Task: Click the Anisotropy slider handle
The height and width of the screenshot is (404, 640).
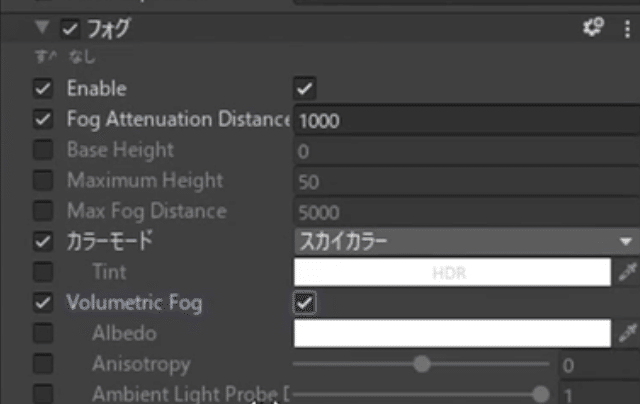Action: pos(422,364)
